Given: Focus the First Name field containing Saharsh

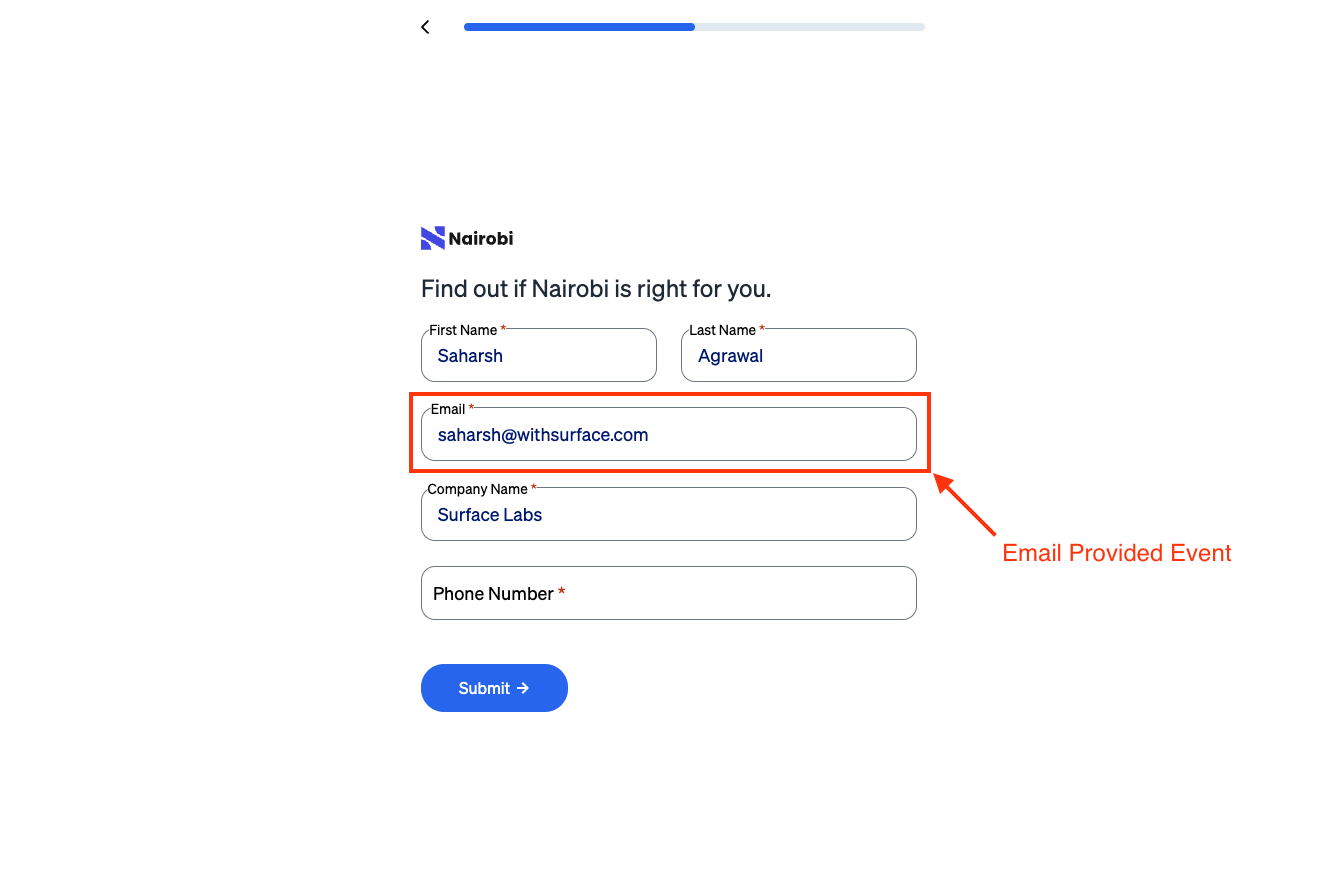Looking at the screenshot, I should (x=539, y=355).
